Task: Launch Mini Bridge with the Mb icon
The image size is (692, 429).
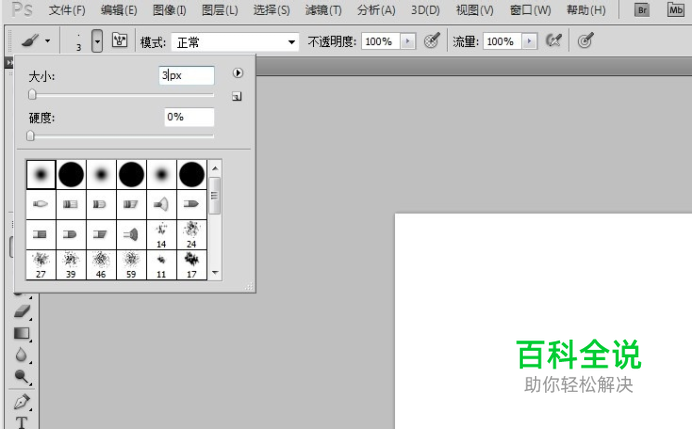Action: click(x=675, y=10)
